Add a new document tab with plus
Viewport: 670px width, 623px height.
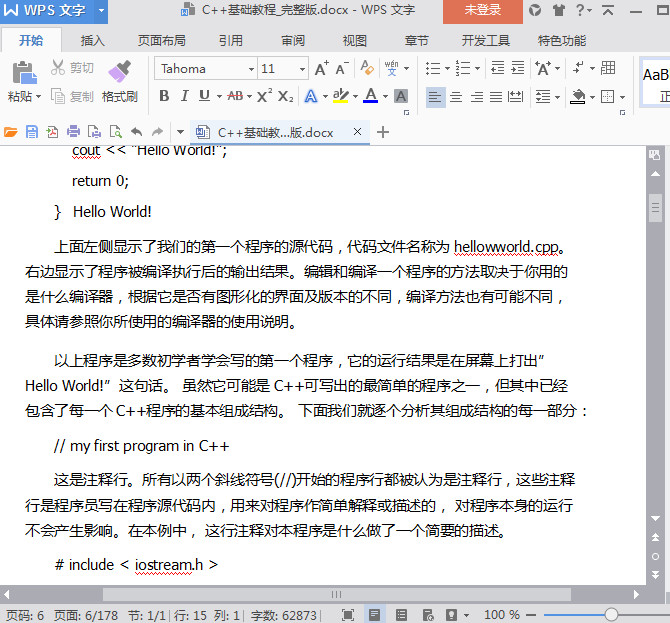click(383, 132)
